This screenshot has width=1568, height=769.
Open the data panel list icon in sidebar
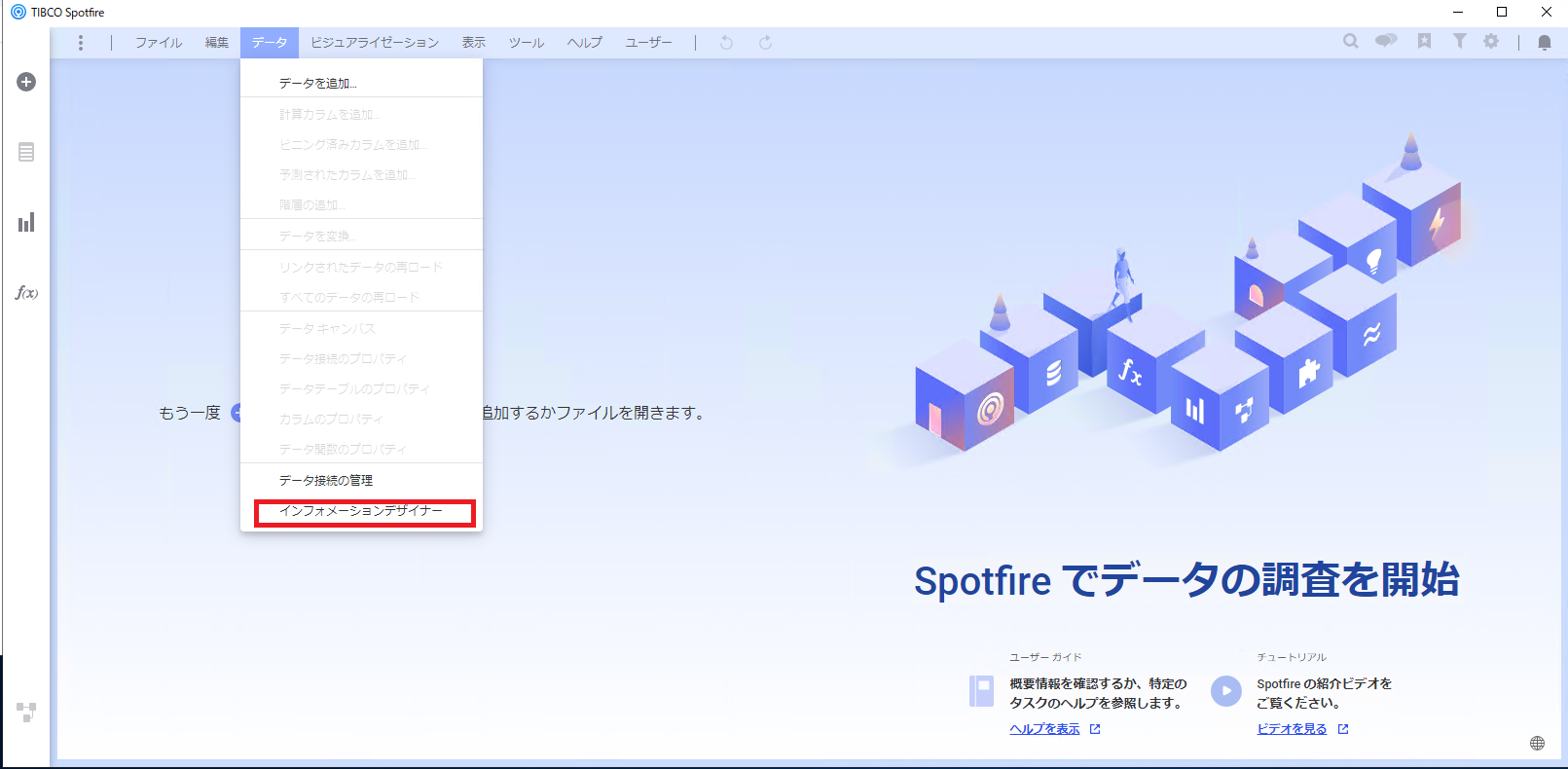(26, 152)
